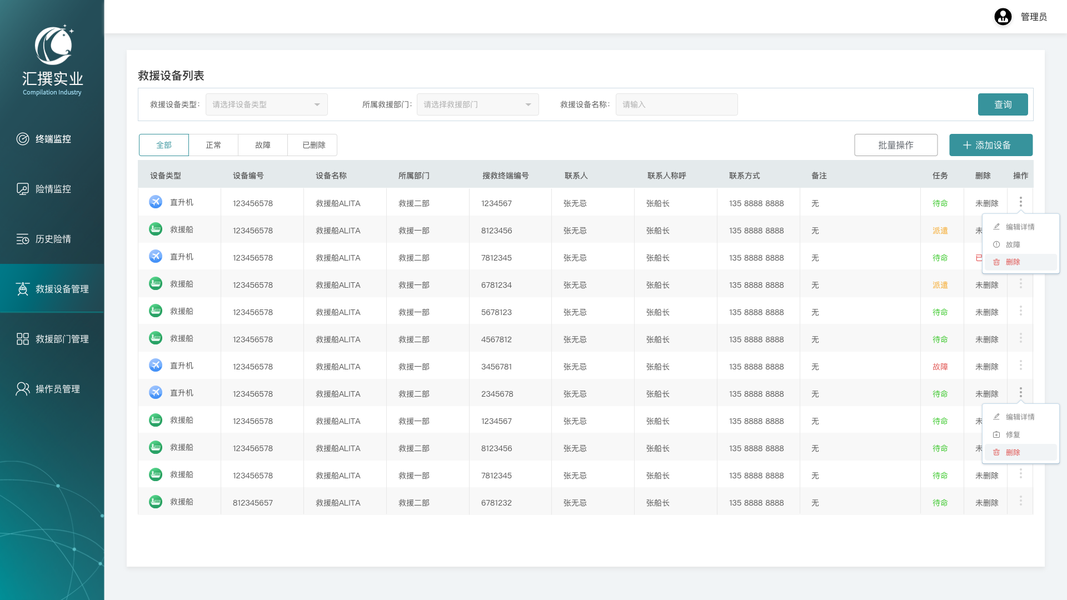The image size is (1067, 600).
Task: Switch to the 正常 tab
Action: point(214,145)
